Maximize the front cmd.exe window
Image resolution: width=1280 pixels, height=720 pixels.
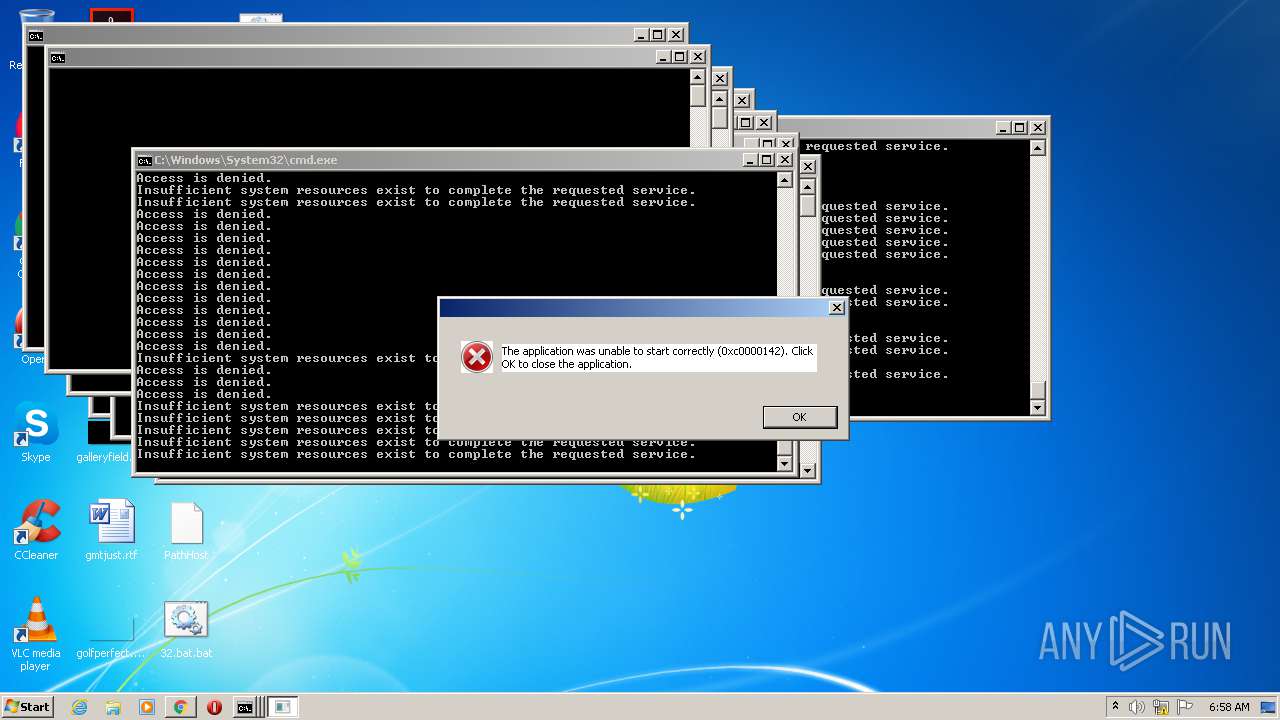(767, 160)
